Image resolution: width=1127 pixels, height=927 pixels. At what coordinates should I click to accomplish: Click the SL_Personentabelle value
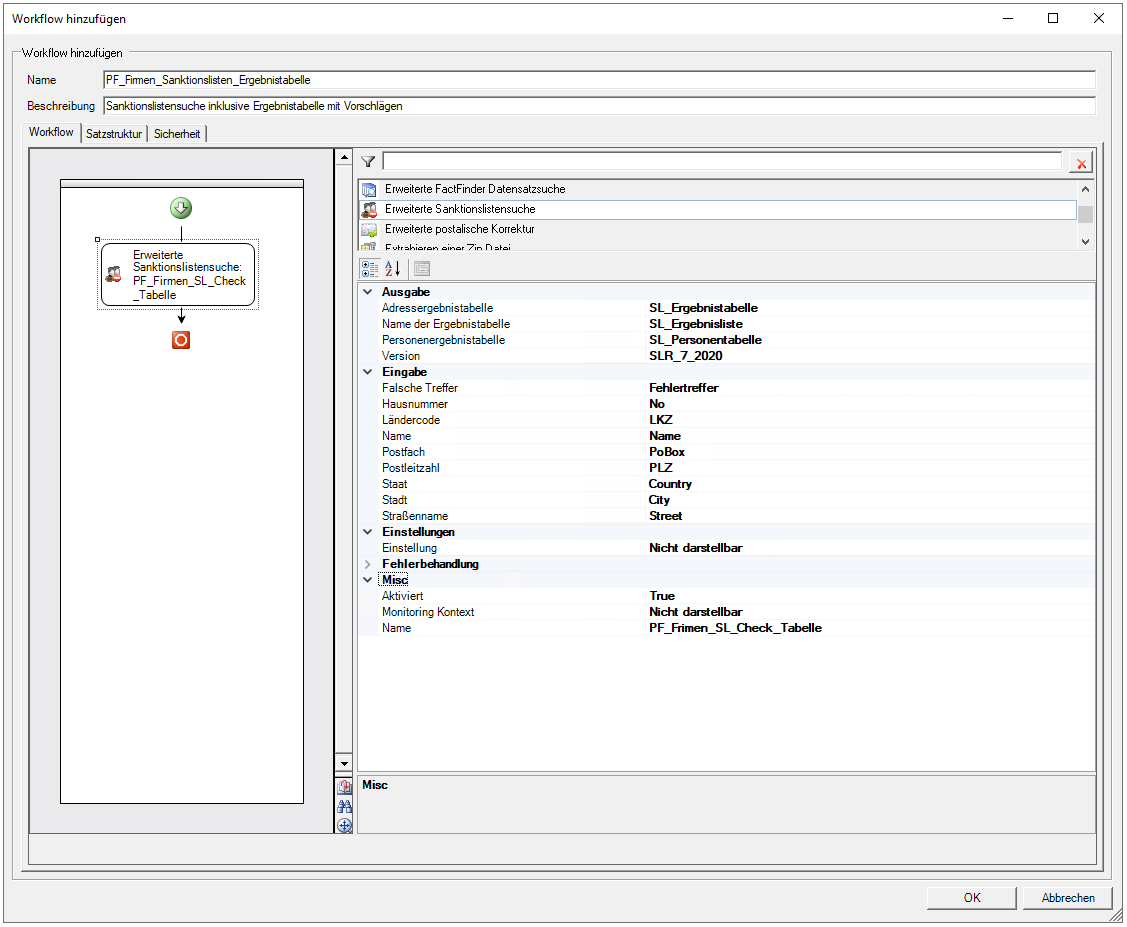click(705, 340)
